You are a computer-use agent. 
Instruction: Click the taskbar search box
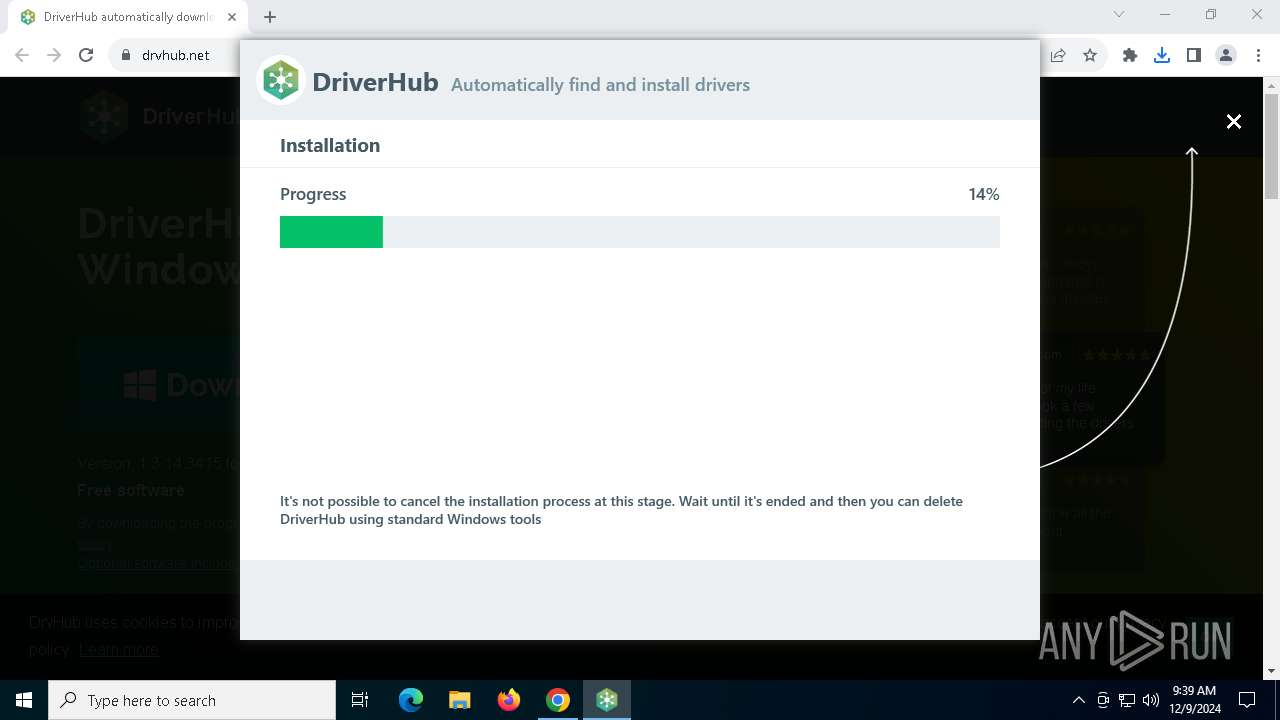click(x=192, y=700)
